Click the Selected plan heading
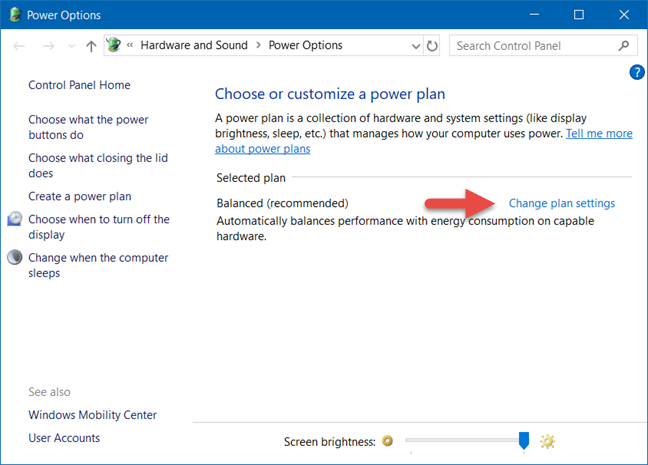This screenshot has height=465, width=648. click(x=251, y=178)
